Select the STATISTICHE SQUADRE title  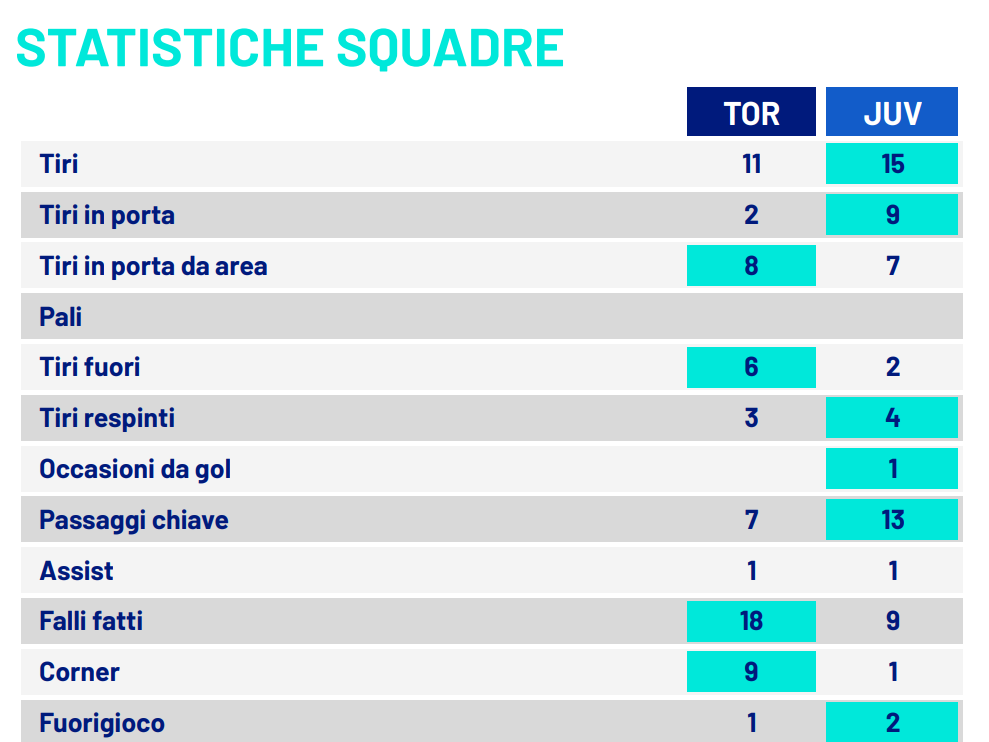[290, 48]
